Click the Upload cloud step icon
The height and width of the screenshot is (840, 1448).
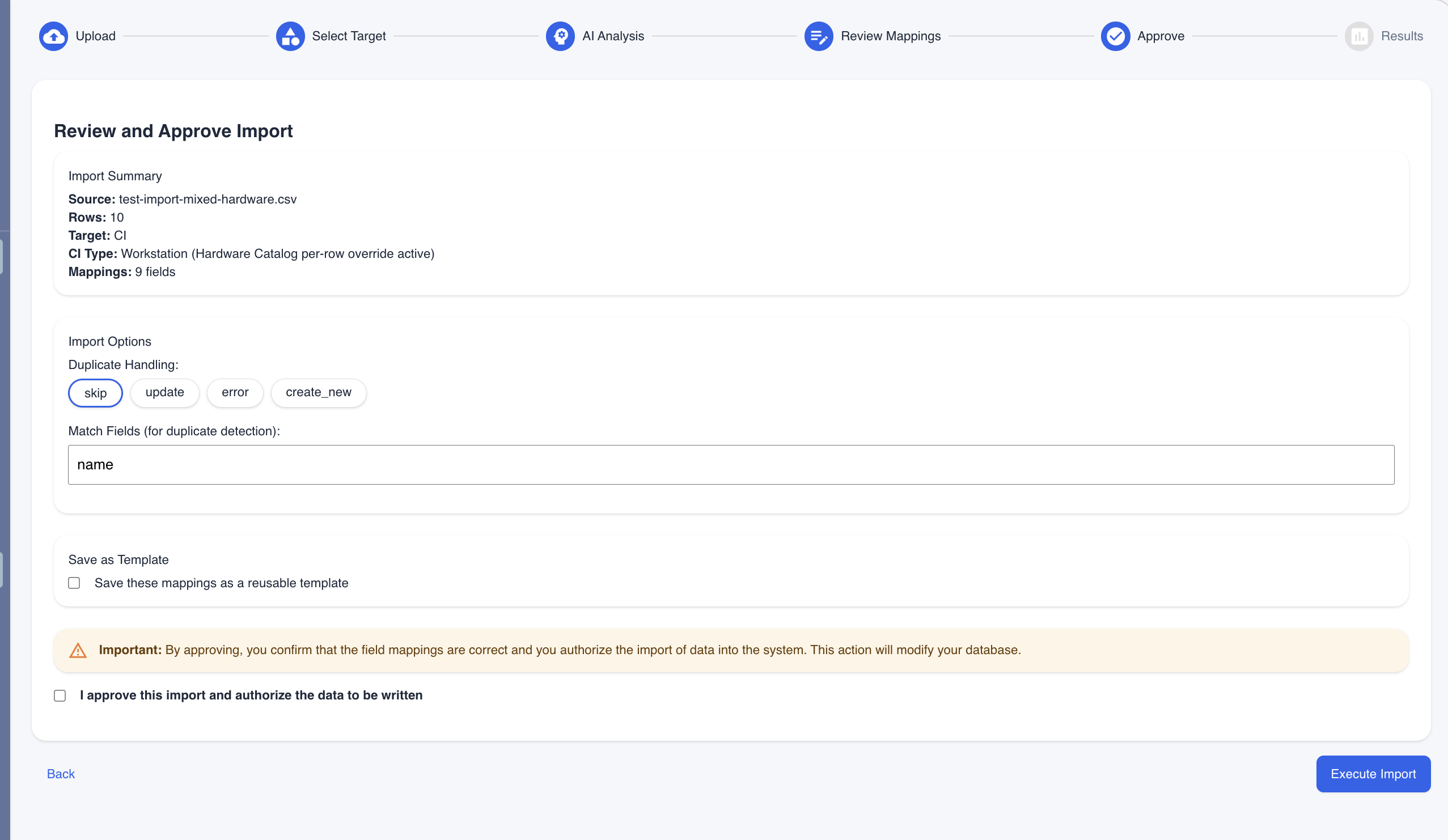(53, 36)
